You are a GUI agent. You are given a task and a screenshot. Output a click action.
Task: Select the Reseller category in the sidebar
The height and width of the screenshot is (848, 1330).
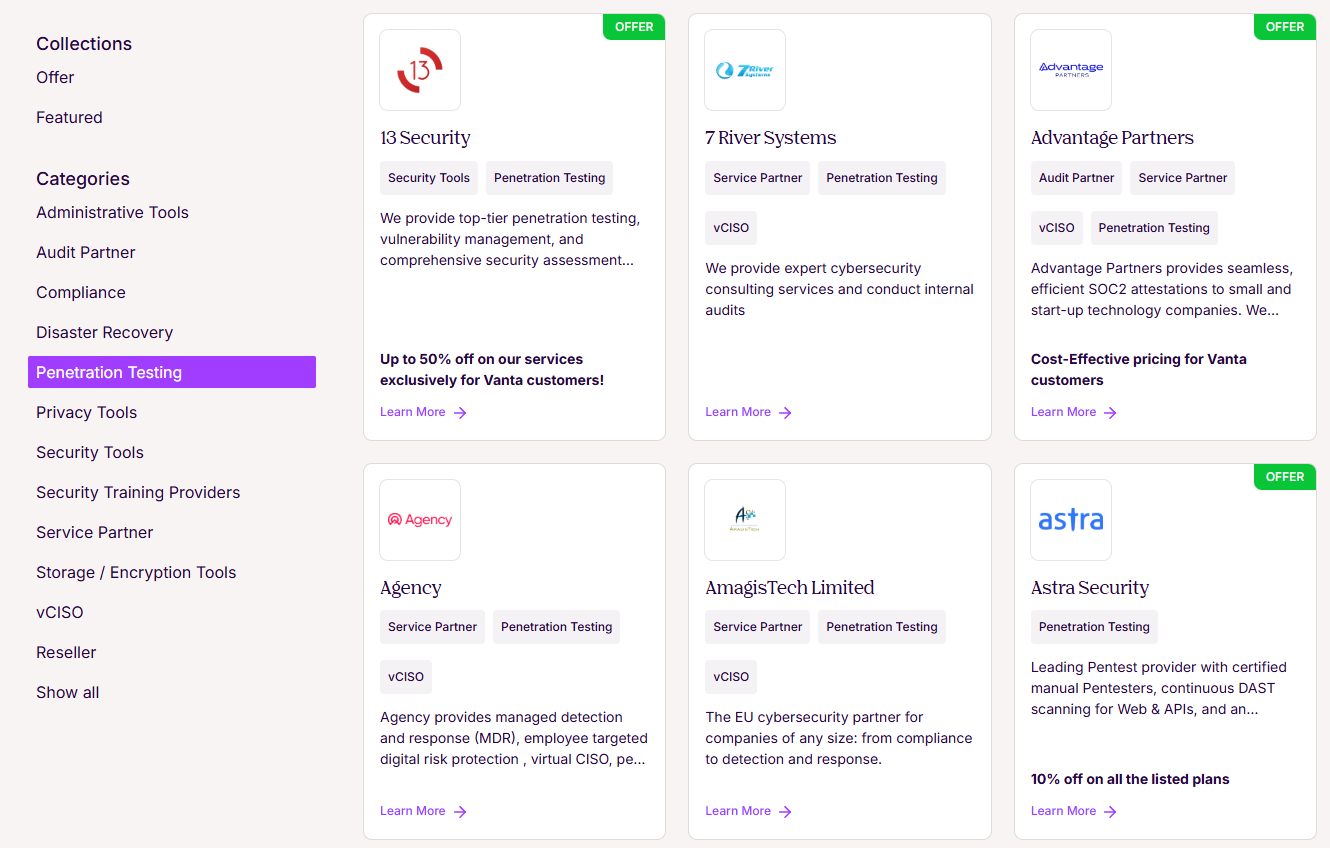66,652
